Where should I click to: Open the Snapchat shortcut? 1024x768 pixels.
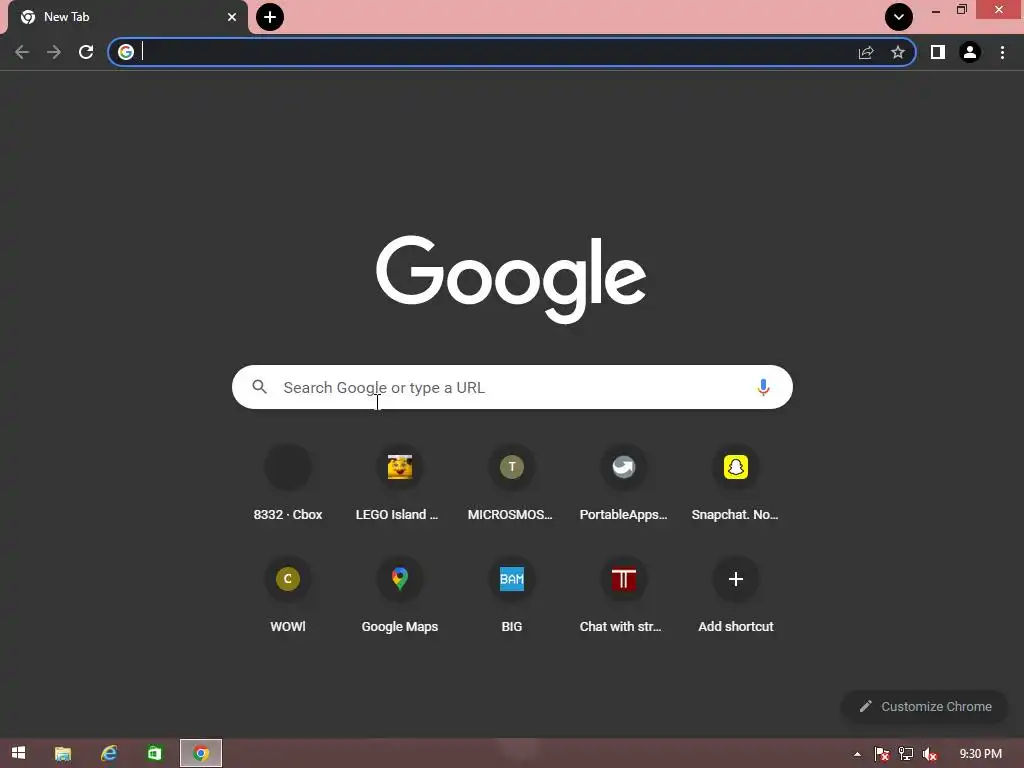click(x=735, y=483)
